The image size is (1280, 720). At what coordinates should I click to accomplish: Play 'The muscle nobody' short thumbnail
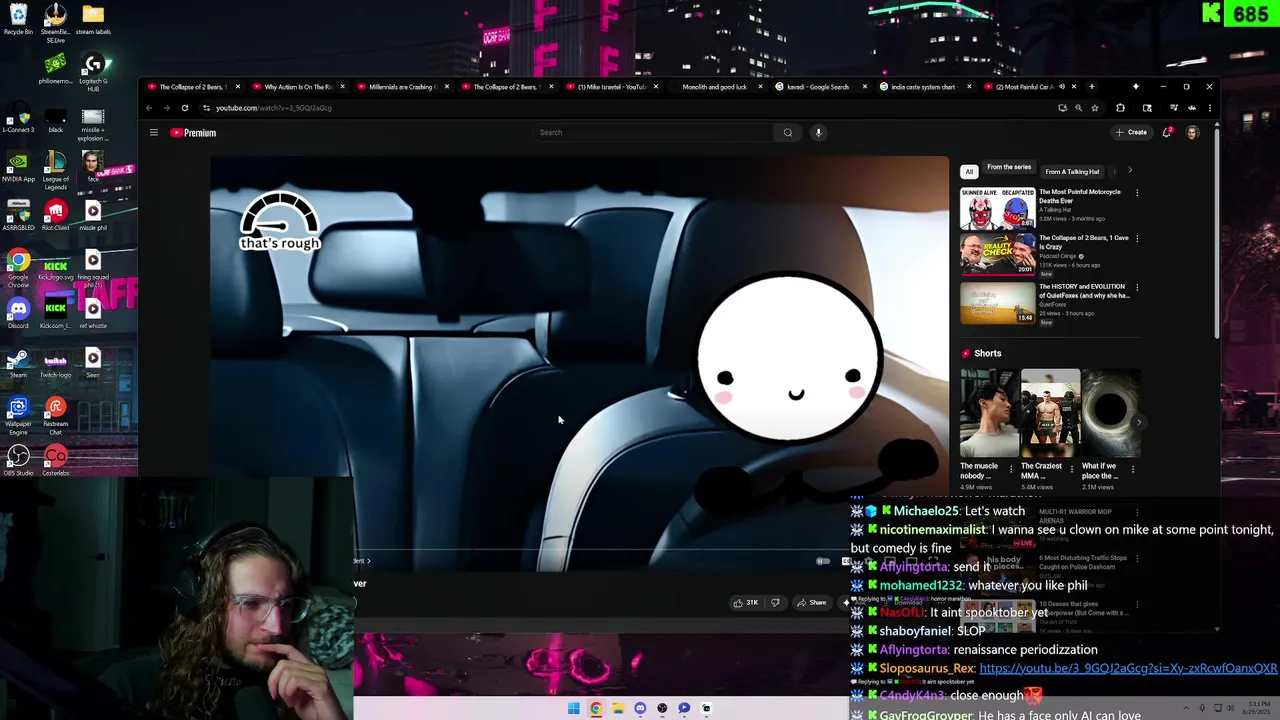pyautogui.click(x=989, y=413)
